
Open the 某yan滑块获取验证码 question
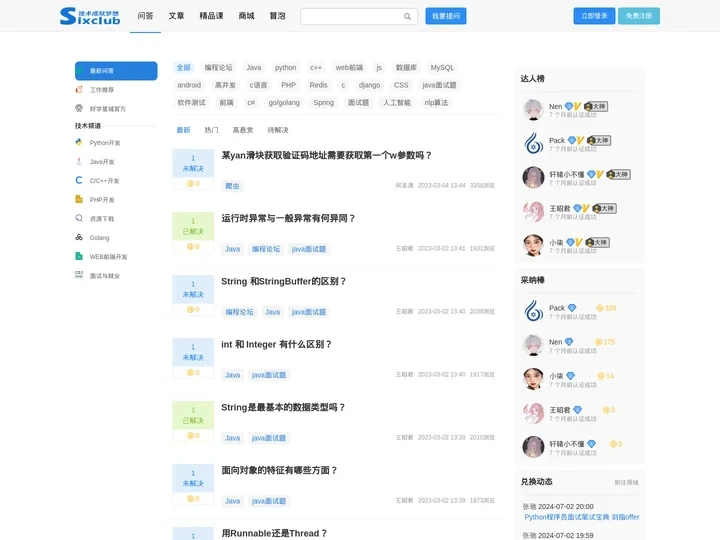[x=326, y=155]
